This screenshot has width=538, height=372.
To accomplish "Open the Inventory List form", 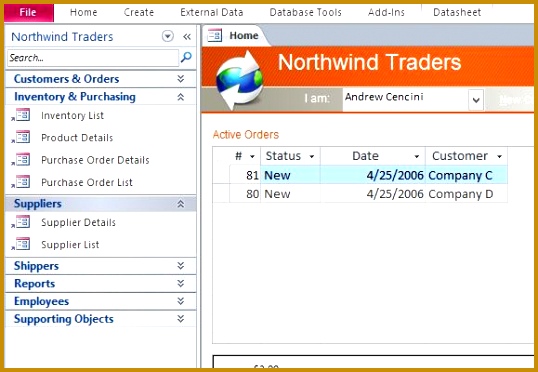I will point(72,116).
